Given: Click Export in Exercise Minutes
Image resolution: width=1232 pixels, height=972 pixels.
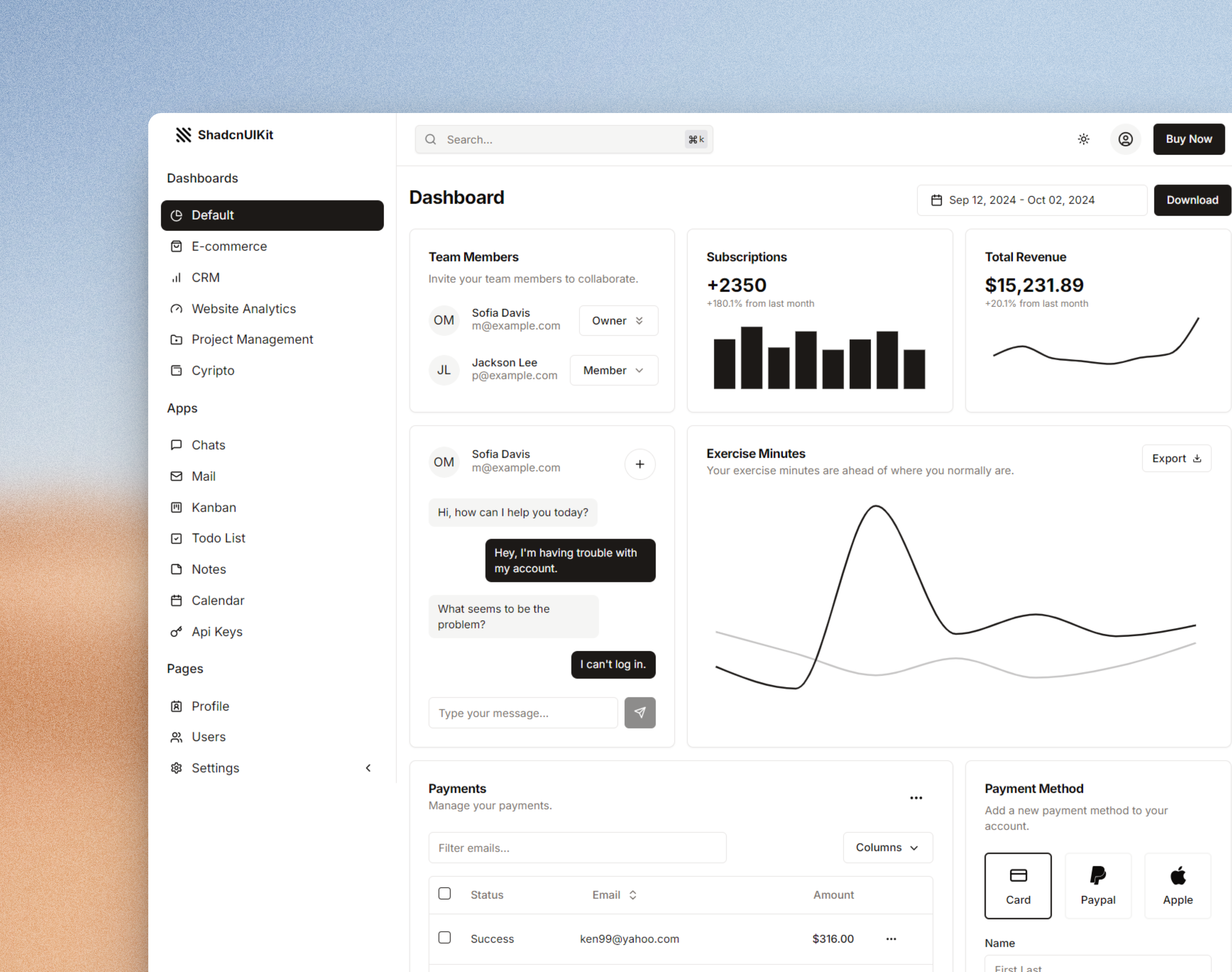Looking at the screenshot, I should pyautogui.click(x=1176, y=459).
